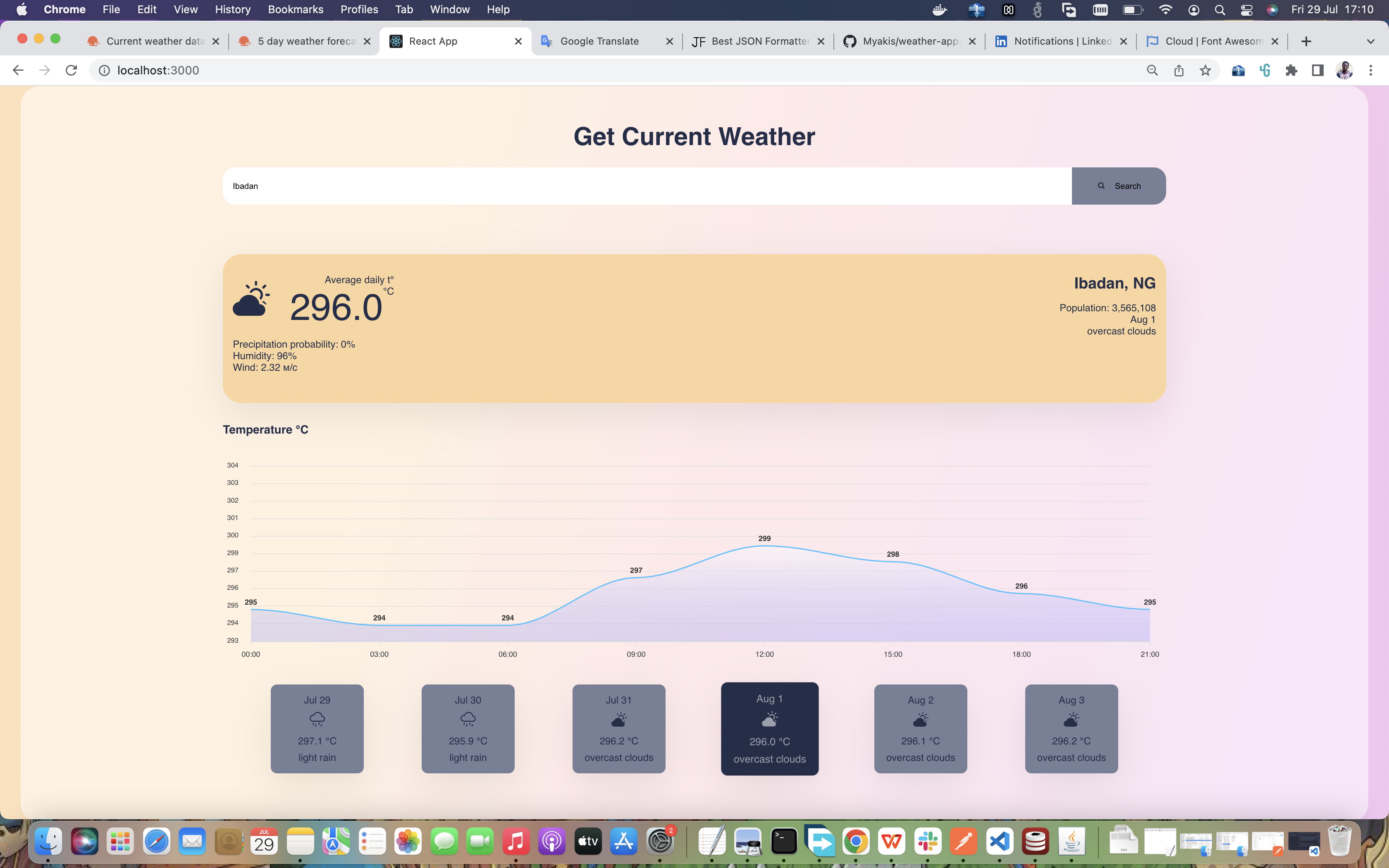Expand the tab search chevron
The image size is (1389, 868).
(x=1371, y=41)
